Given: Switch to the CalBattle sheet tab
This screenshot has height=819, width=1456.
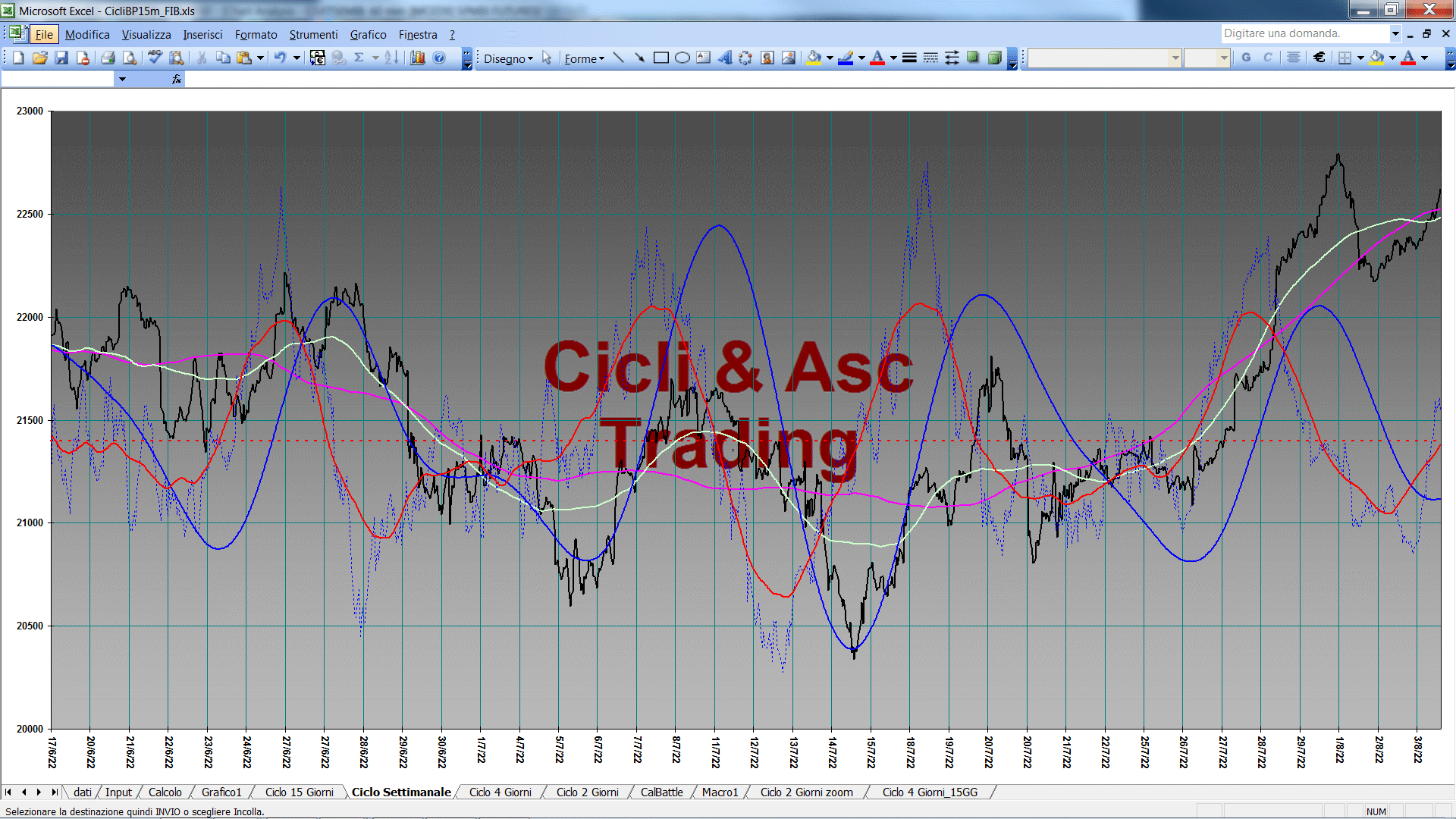Looking at the screenshot, I should click(x=661, y=792).
